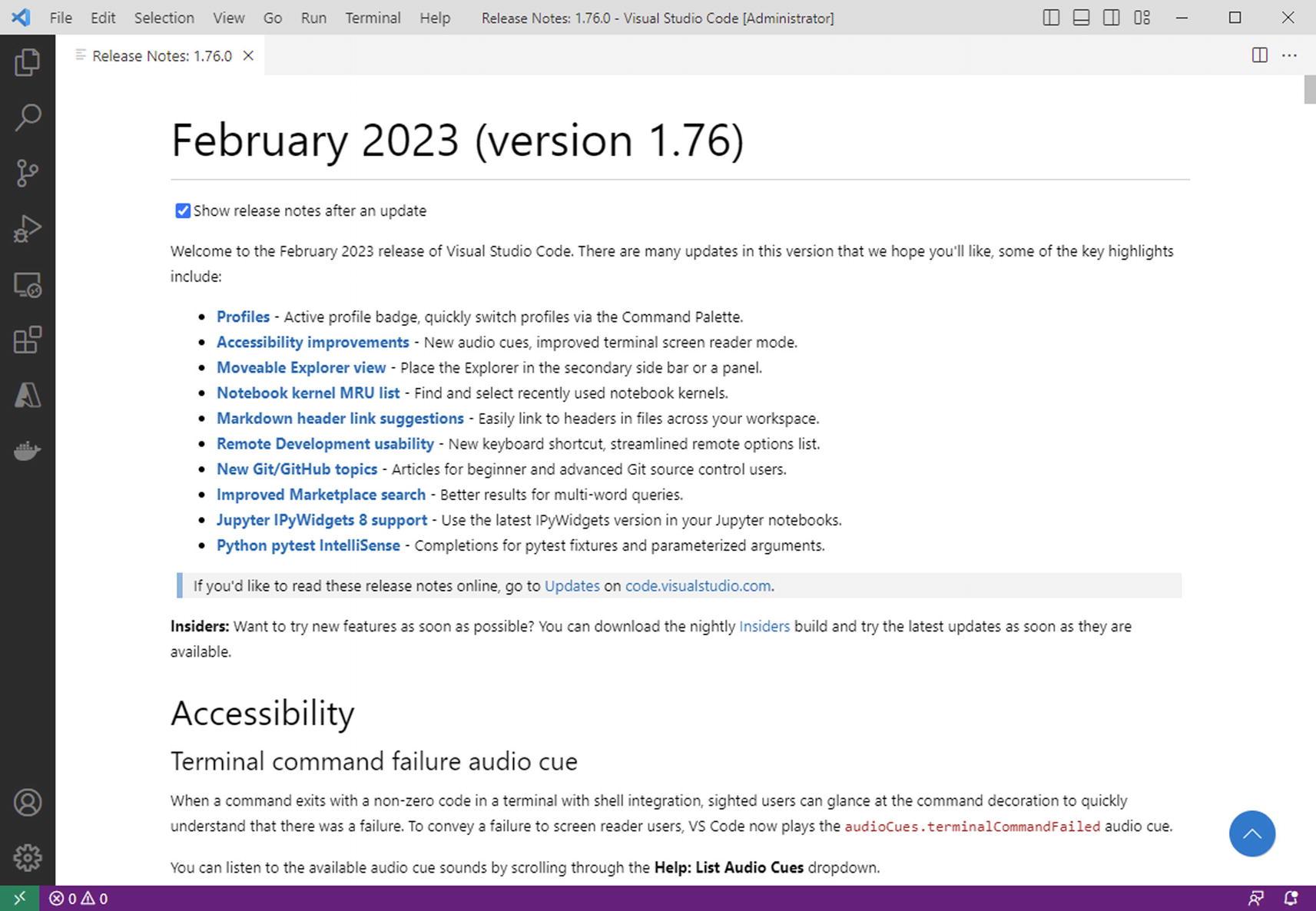Follow the Markdown header link suggestions link

click(340, 418)
